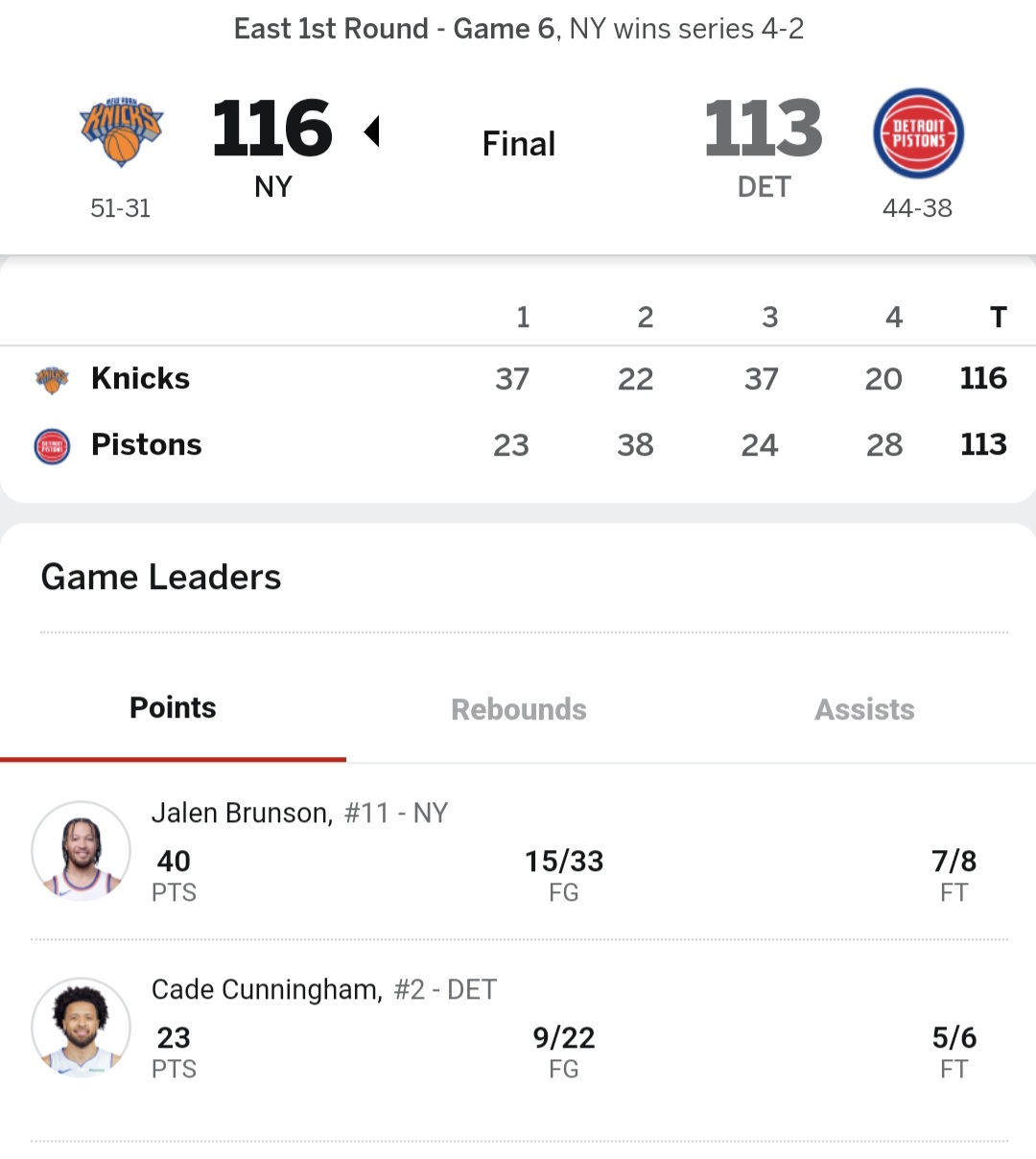Click the winner arrow beside 116

click(x=372, y=130)
